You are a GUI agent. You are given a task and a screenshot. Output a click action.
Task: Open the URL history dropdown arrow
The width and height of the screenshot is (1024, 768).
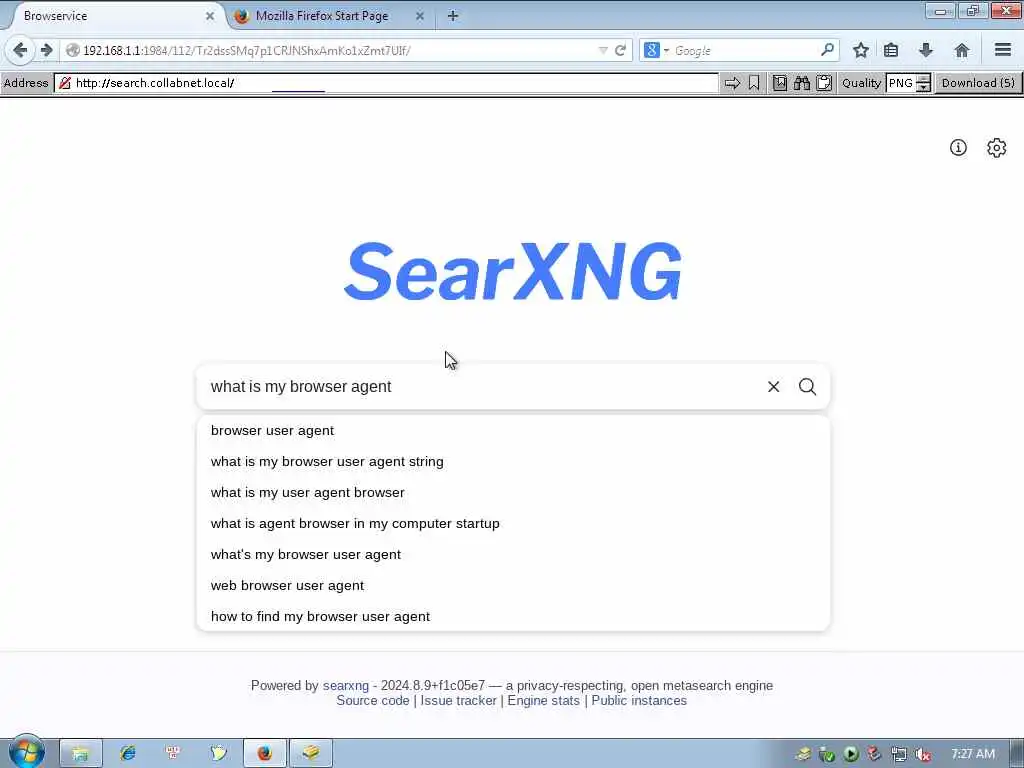coord(603,50)
